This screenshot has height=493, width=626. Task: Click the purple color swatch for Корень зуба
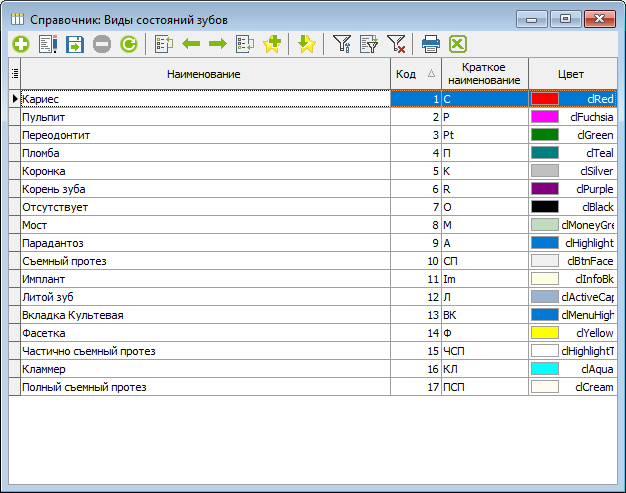pyautogui.click(x=545, y=189)
